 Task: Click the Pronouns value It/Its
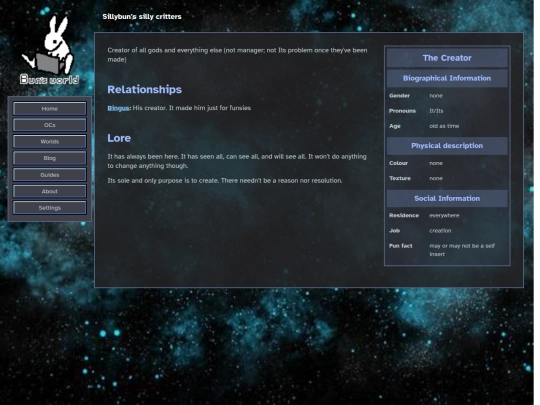(x=436, y=111)
